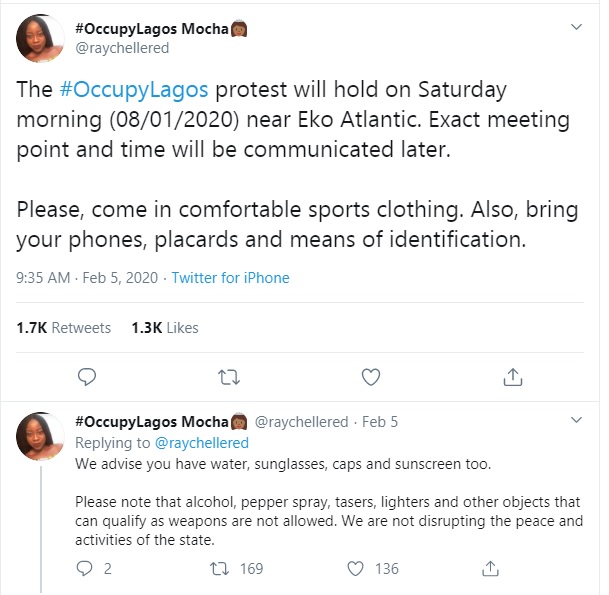609x595 pixels.
Task: Click the Twitter for iPhone source link
Action: coord(230,278)
